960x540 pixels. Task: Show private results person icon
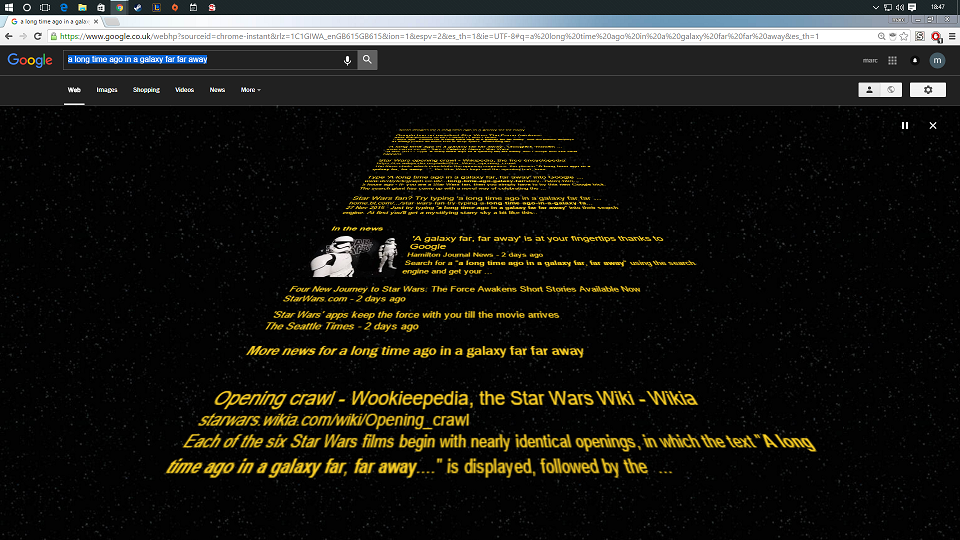[869, 90]
